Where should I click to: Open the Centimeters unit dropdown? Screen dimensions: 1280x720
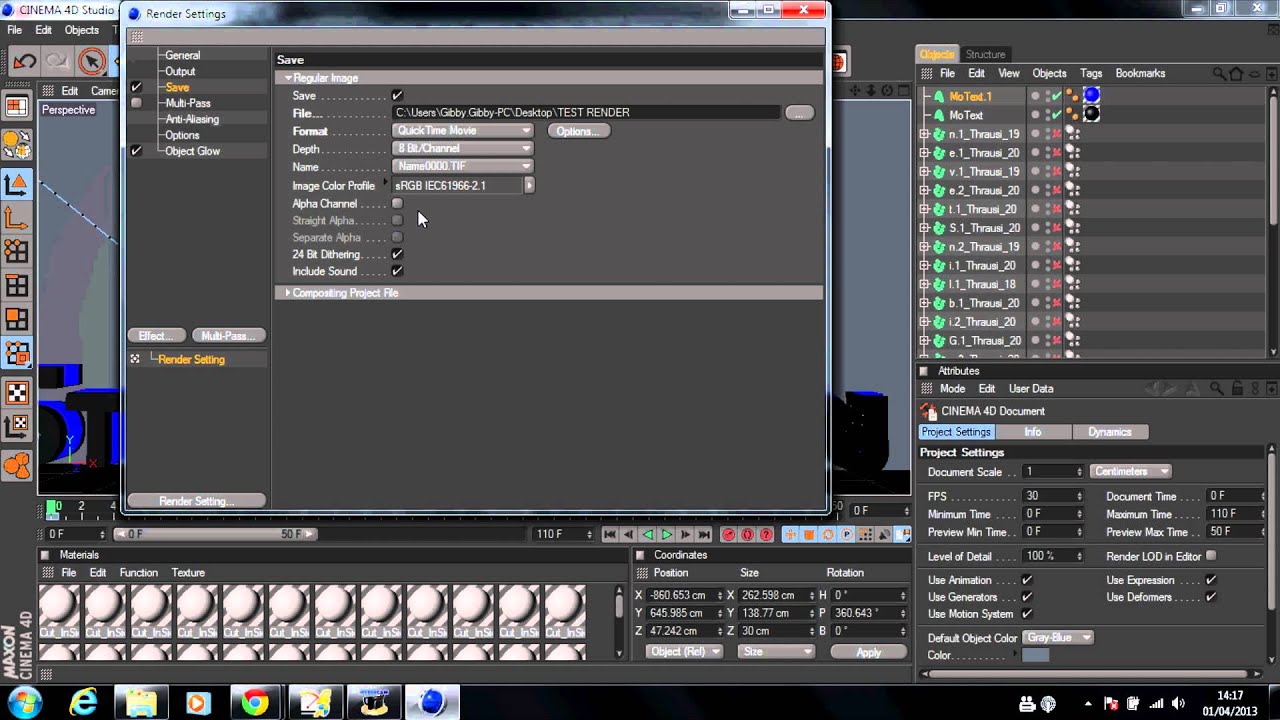1130,472
